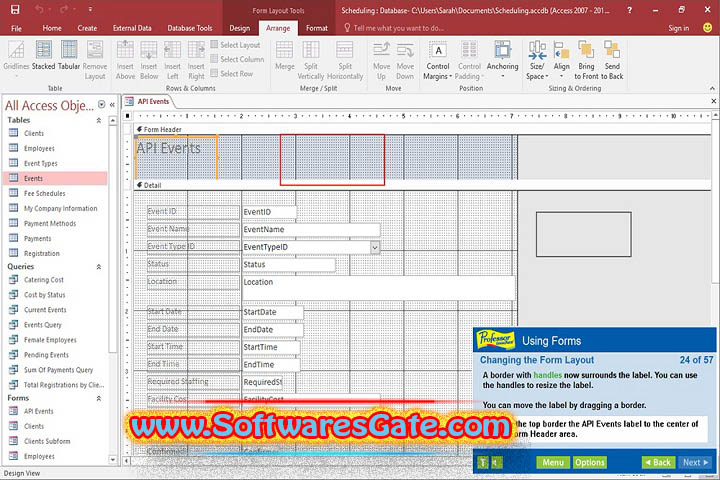Image resolution: width=720 pixels, height=480 pixels.
Task: Select the API Events header label
Action: tap(176, 157)
